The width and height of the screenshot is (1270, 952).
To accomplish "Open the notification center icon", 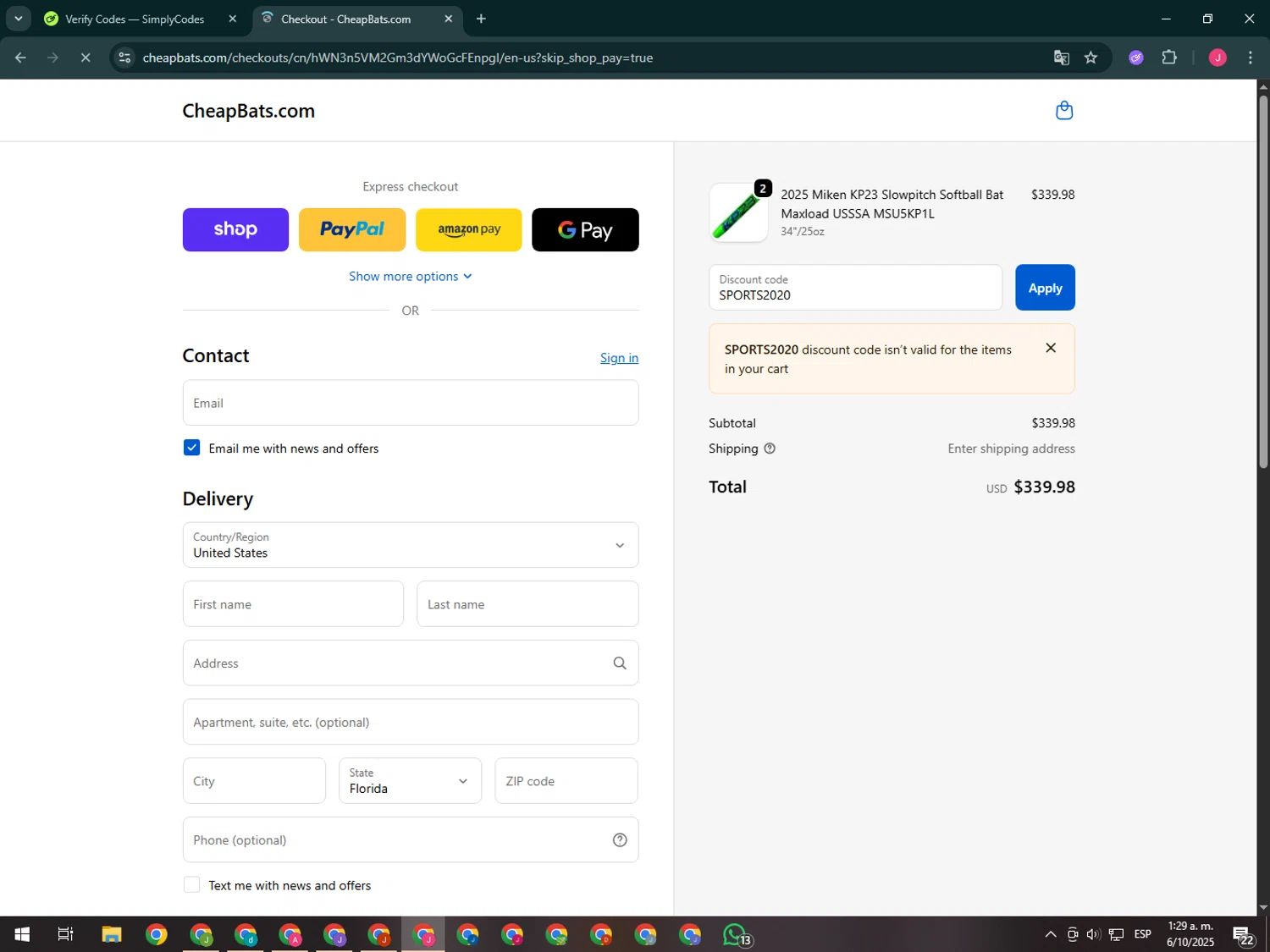I will (1243, 934).
